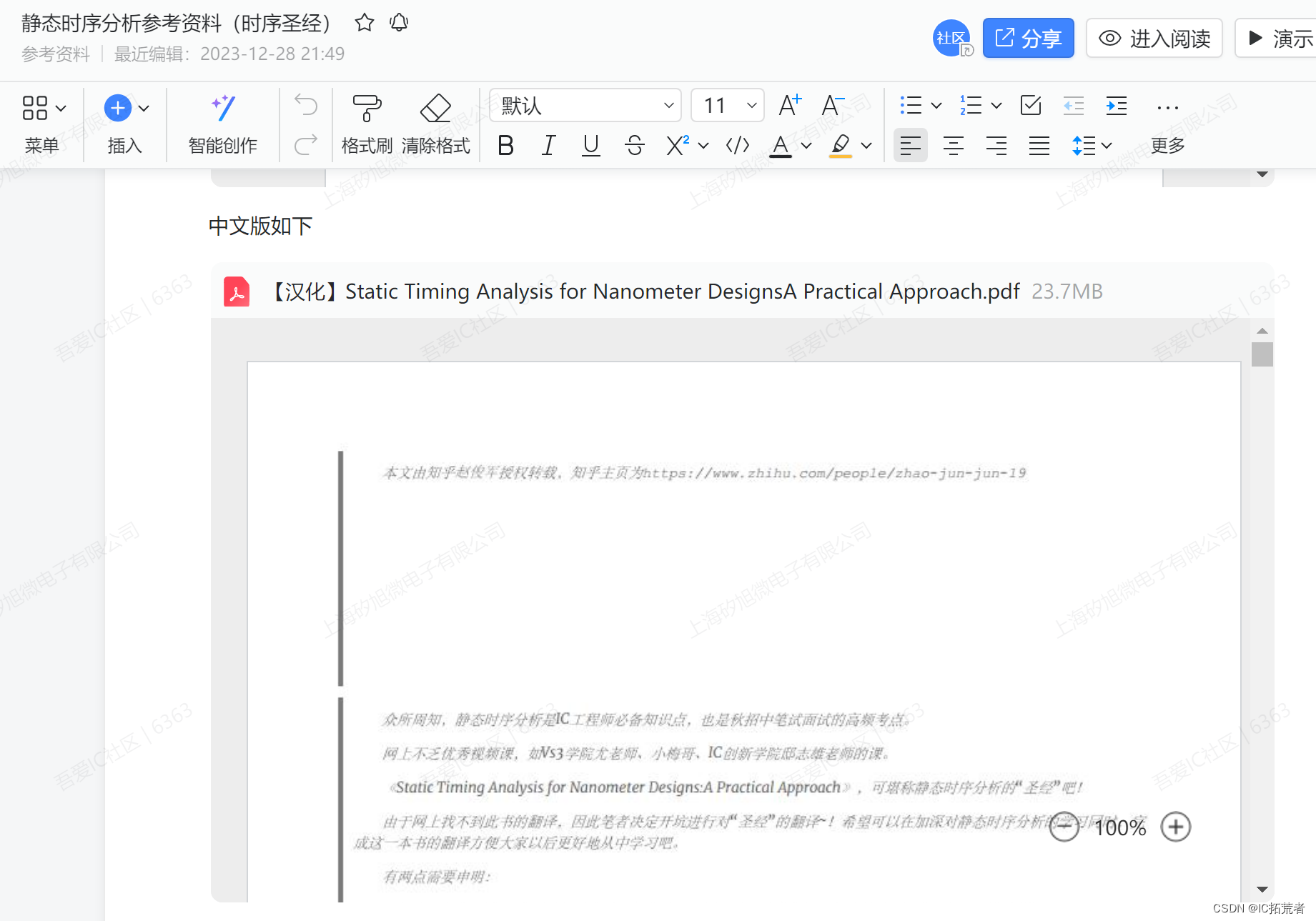Zoom in the PDF preview
1316x921 pixels.
[1176, 827]
